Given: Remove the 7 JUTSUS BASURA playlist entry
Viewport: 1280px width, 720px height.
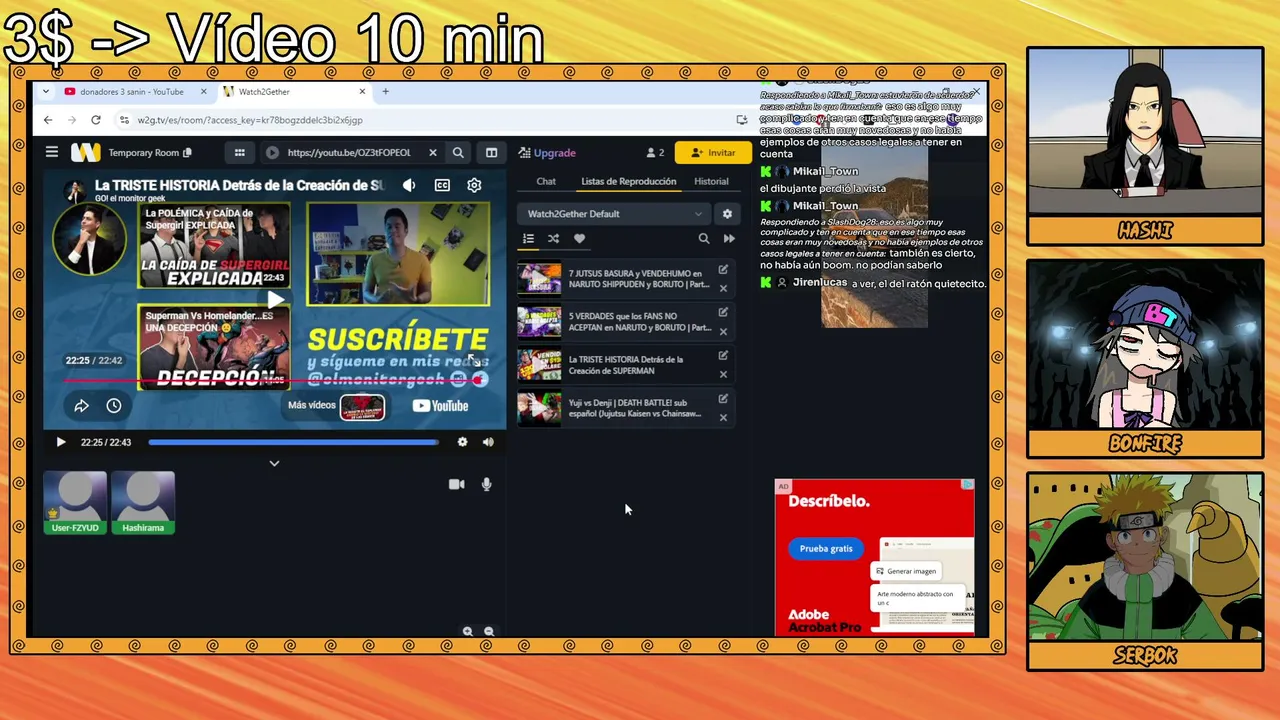Looking at the screenshot, I should click(723, 288).
